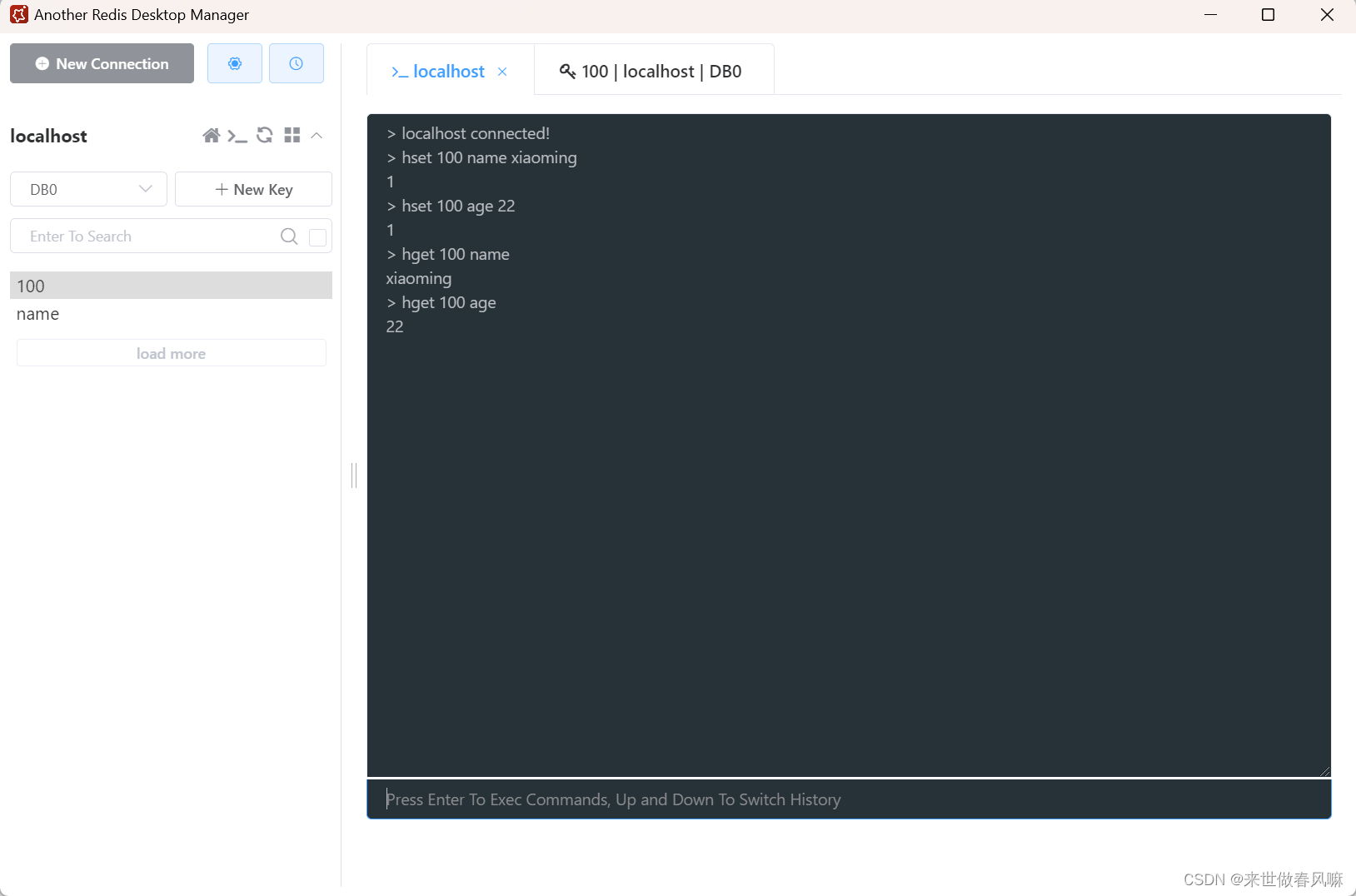Select key 100 in the list
Viewport: 1356px width, 896px height.
point(171,286)
